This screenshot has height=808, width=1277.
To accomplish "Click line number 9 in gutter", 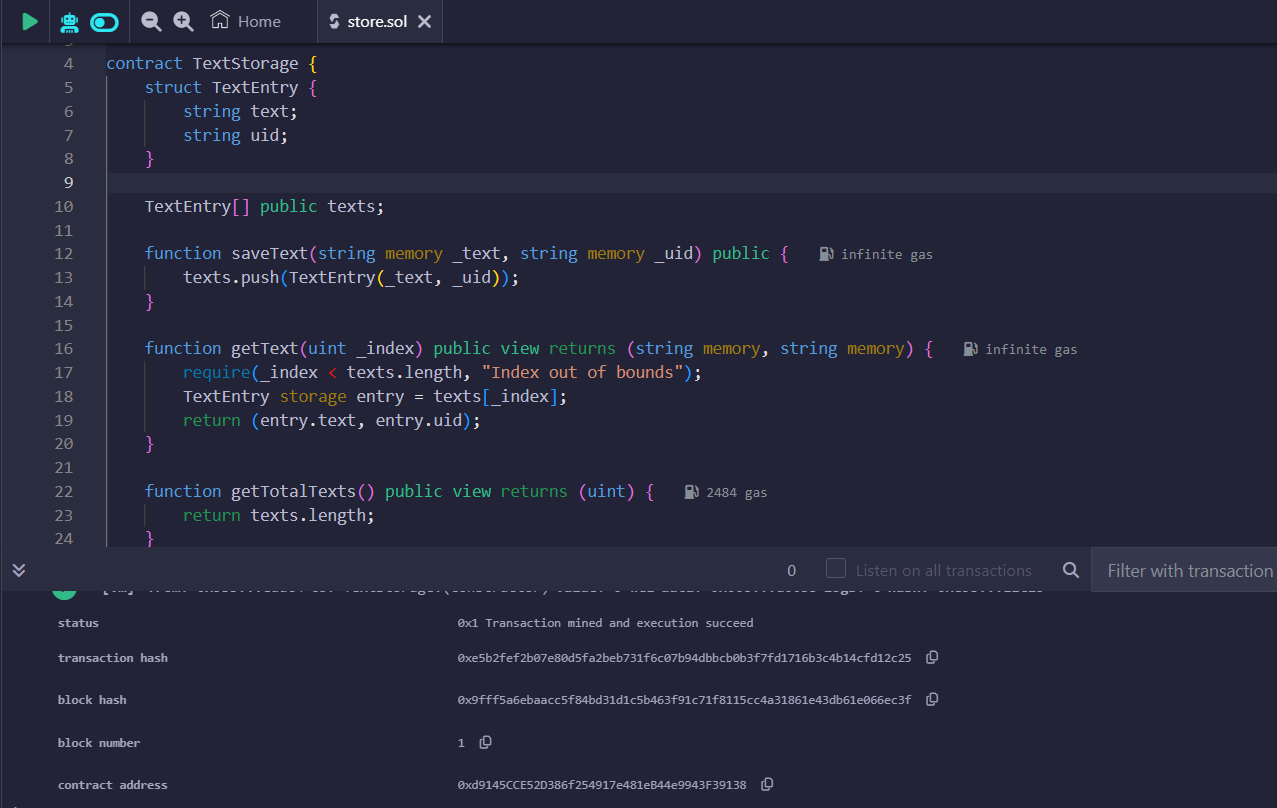I will click(68, 182).
